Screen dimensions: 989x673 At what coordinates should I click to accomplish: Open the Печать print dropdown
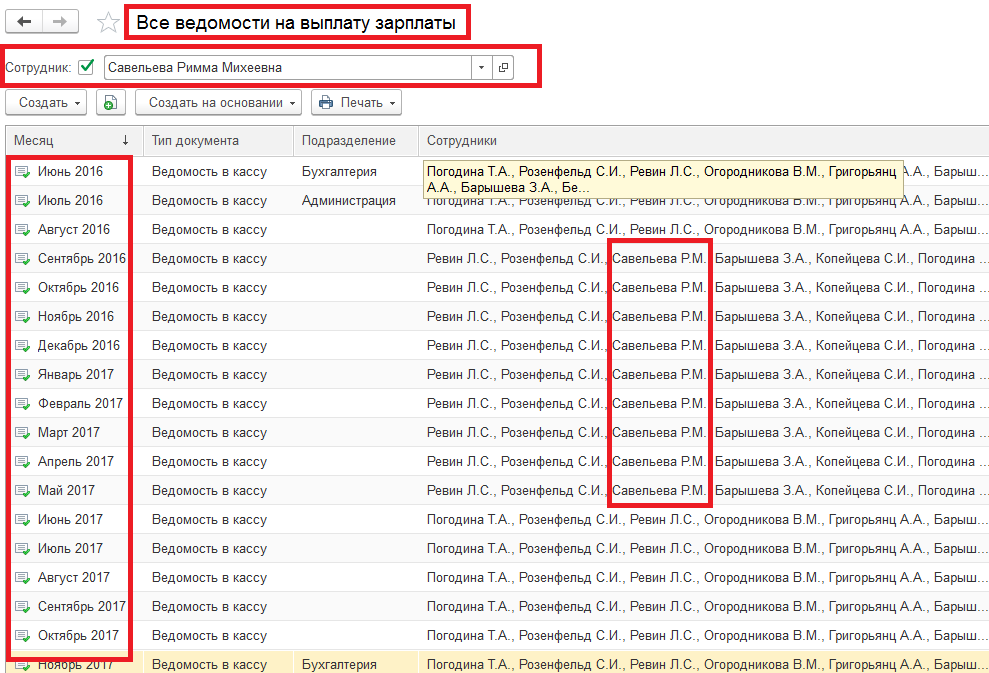click(356, 102)
